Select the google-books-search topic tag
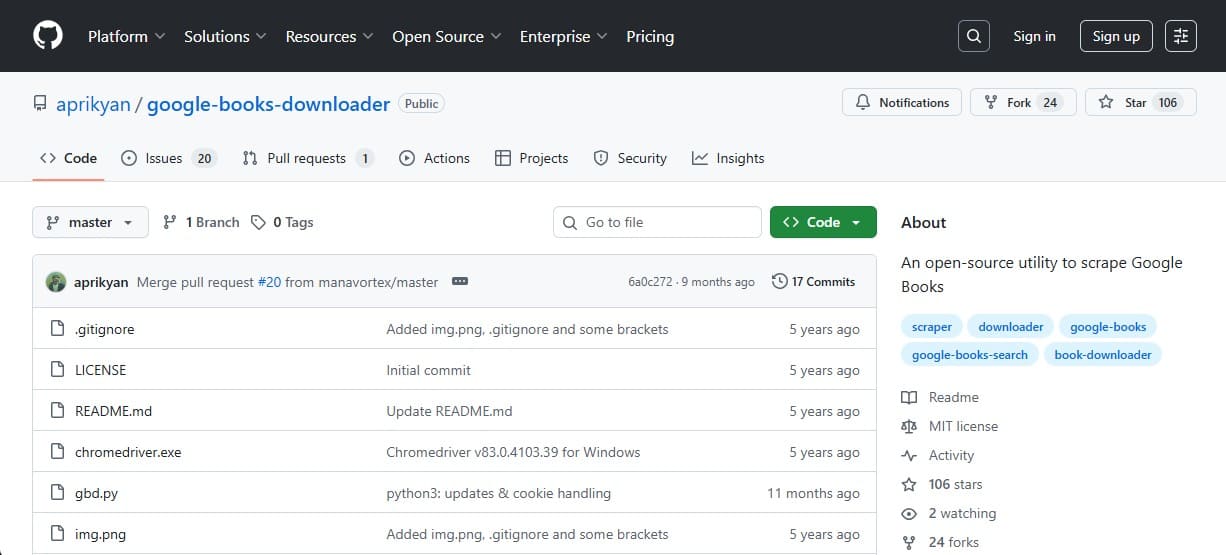This screenshot has width=1226, height=555. (969, 355)
